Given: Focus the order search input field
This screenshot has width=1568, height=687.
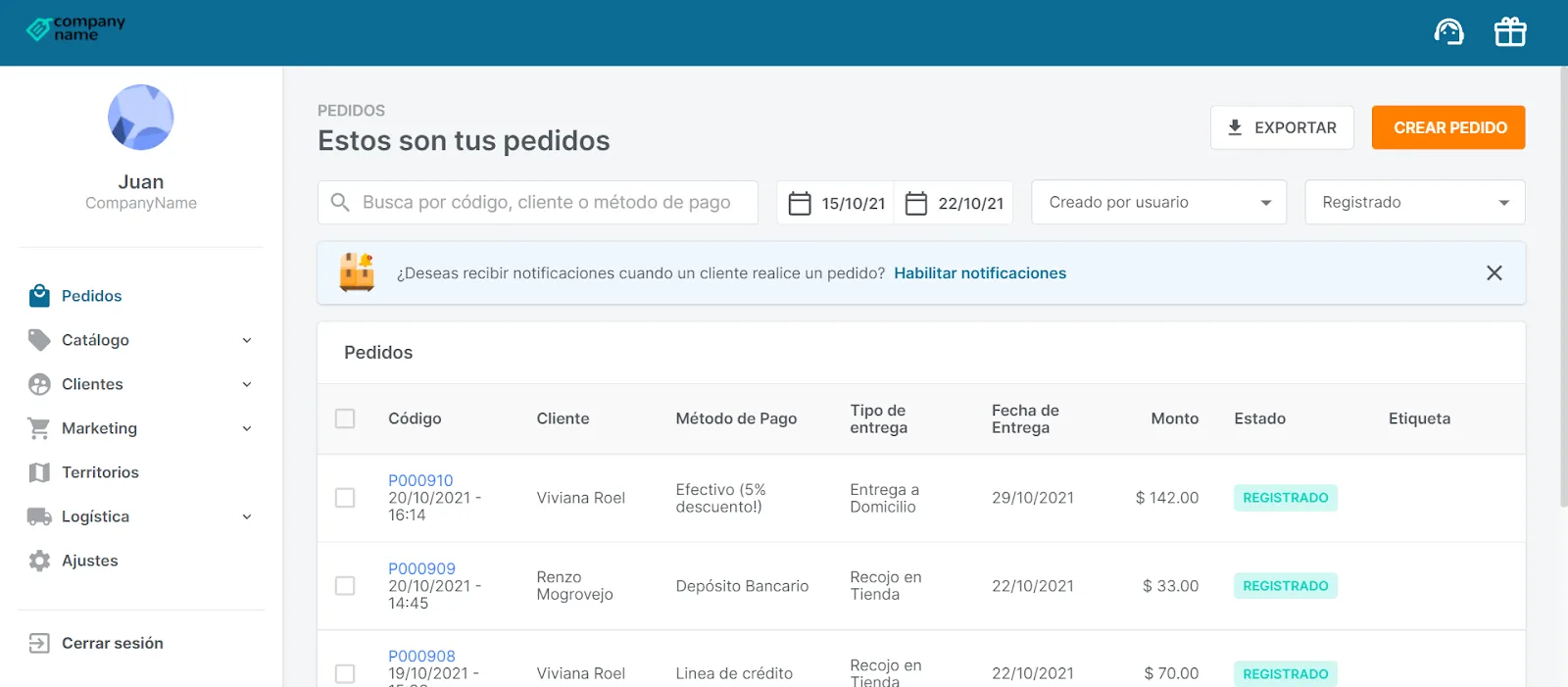Looking at the screenshot, I should click(x=538, y=202).
